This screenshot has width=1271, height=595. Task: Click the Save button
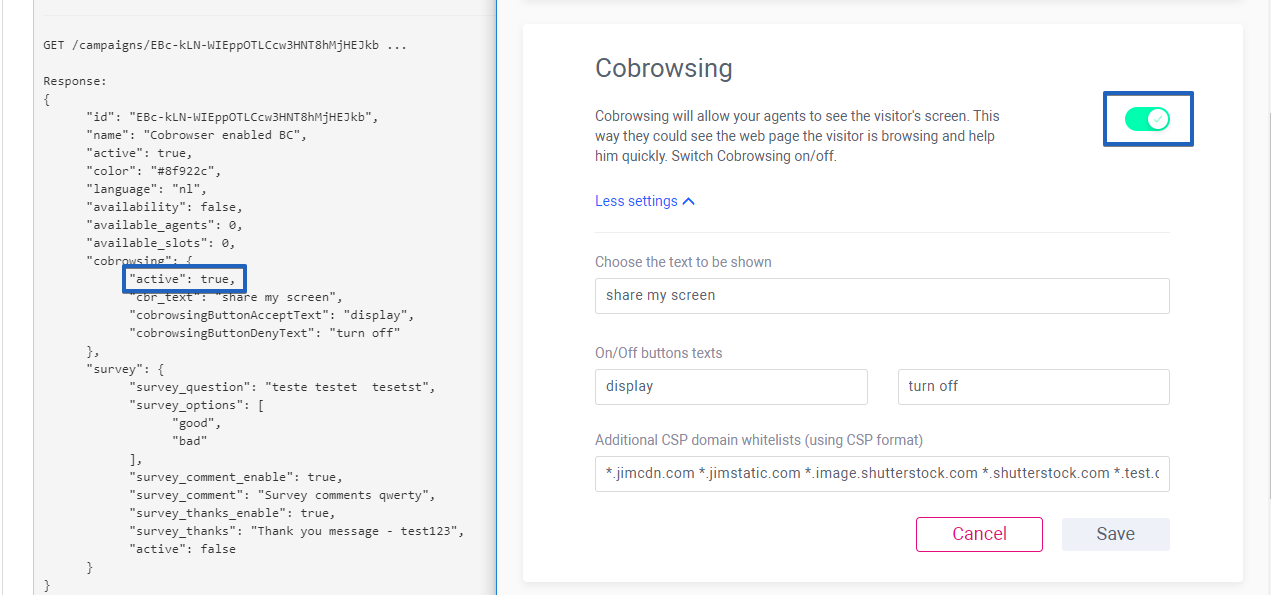1115,533
